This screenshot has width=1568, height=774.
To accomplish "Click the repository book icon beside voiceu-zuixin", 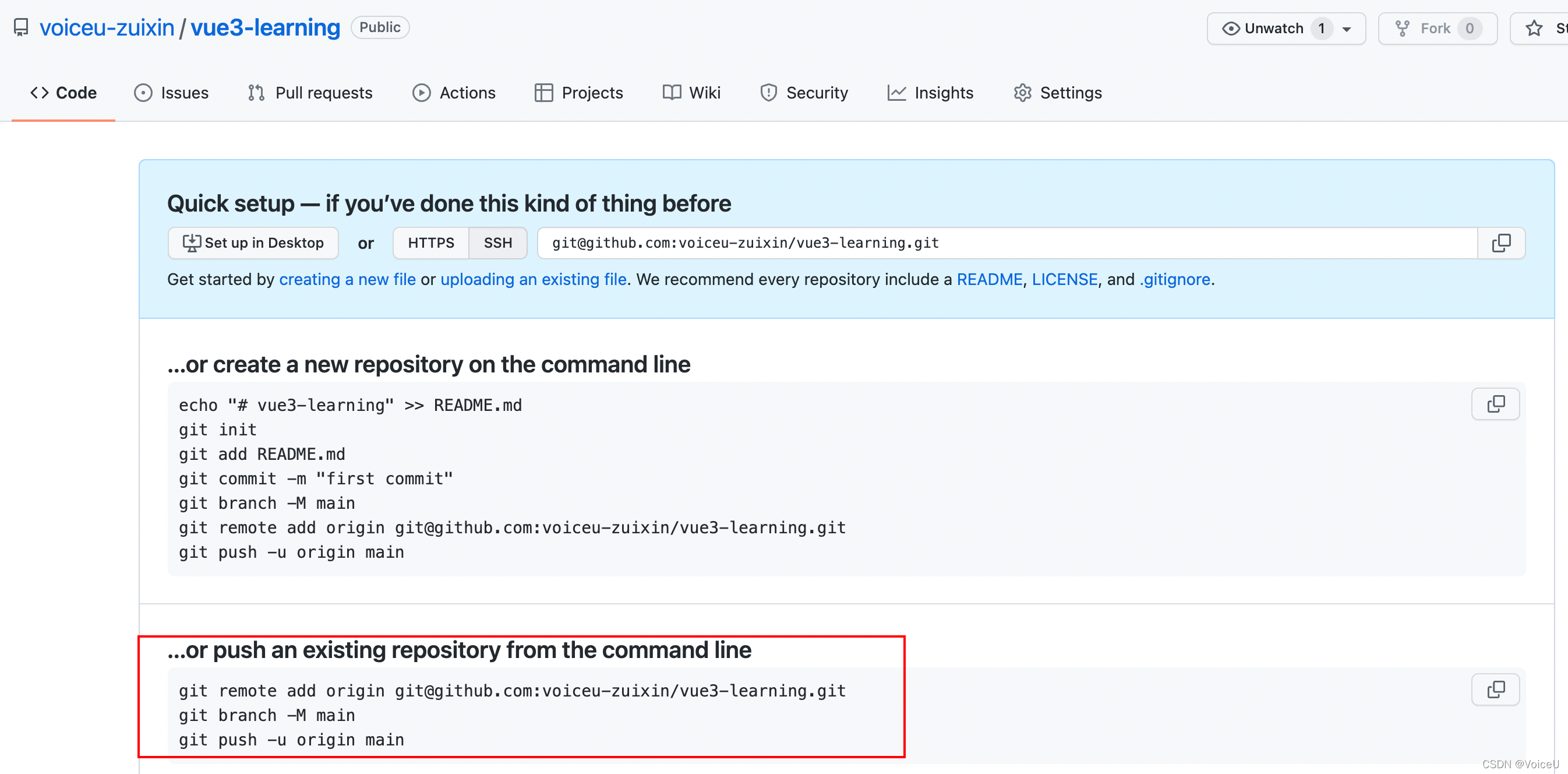I will pos(21,27).
